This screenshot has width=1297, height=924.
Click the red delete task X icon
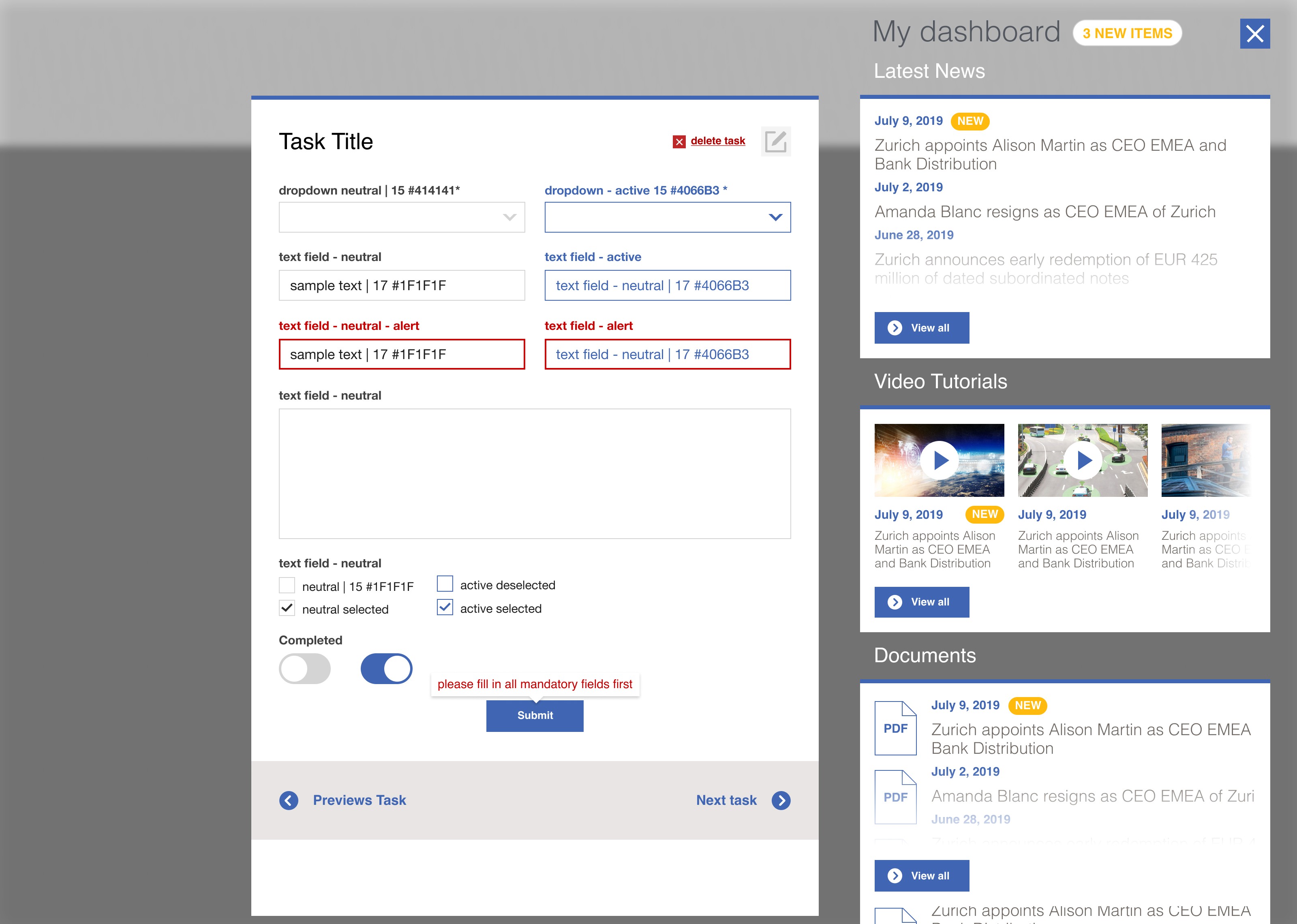tap(678, 142)
